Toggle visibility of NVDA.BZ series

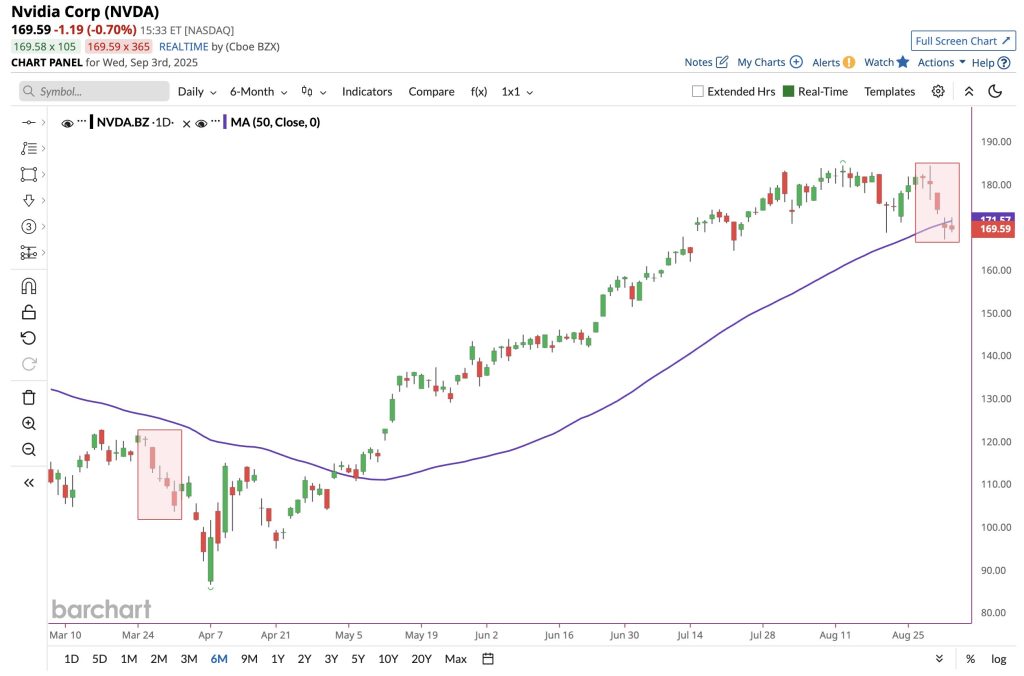pos(67,123)
